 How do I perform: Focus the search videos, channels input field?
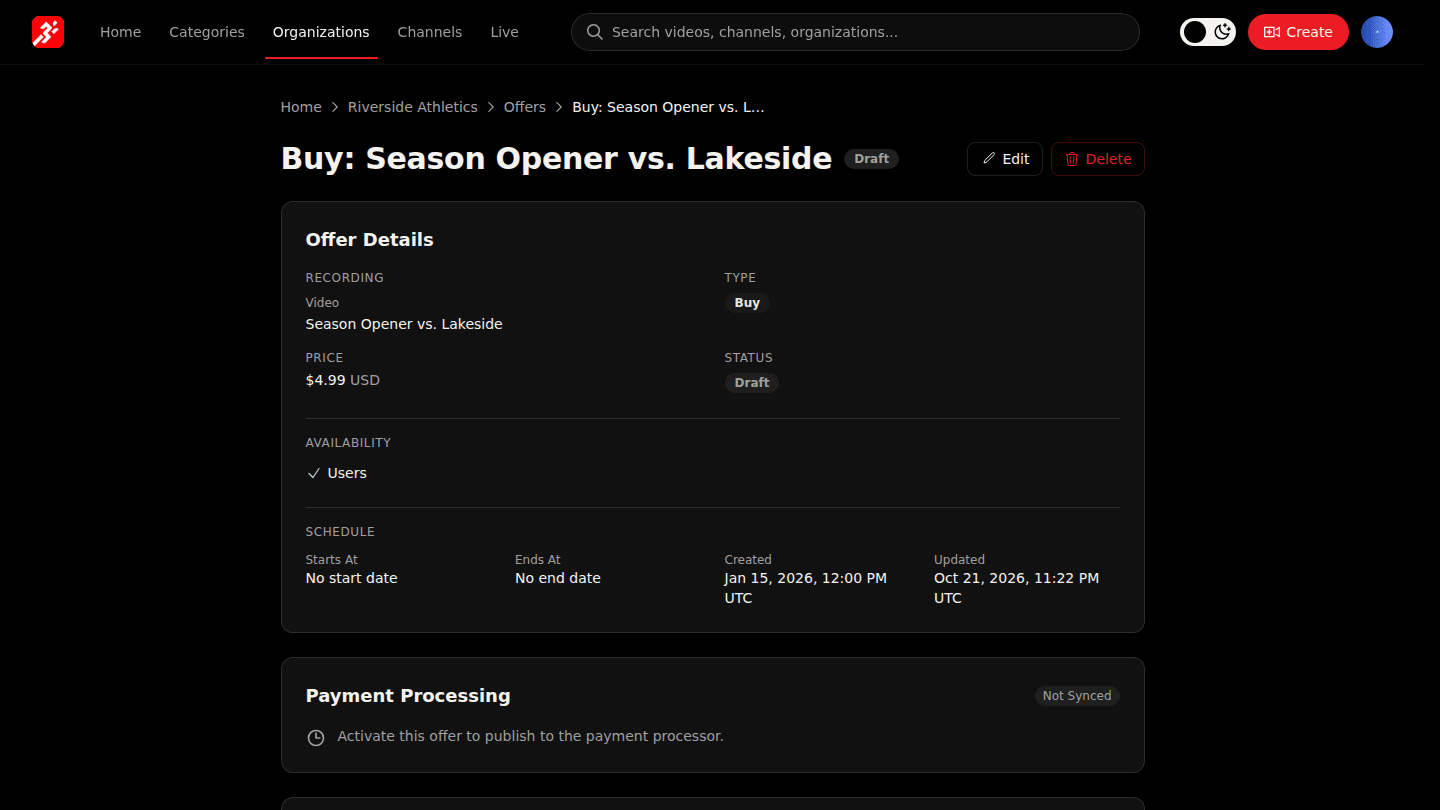pyautogui.click(x=855, y=32)
